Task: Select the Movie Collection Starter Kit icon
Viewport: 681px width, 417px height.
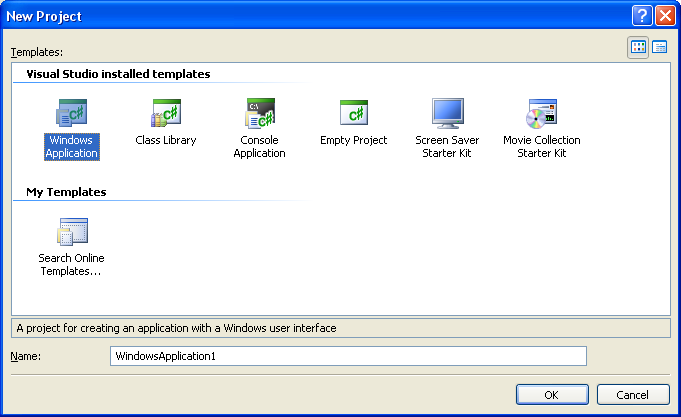Action: click(541, 114)
